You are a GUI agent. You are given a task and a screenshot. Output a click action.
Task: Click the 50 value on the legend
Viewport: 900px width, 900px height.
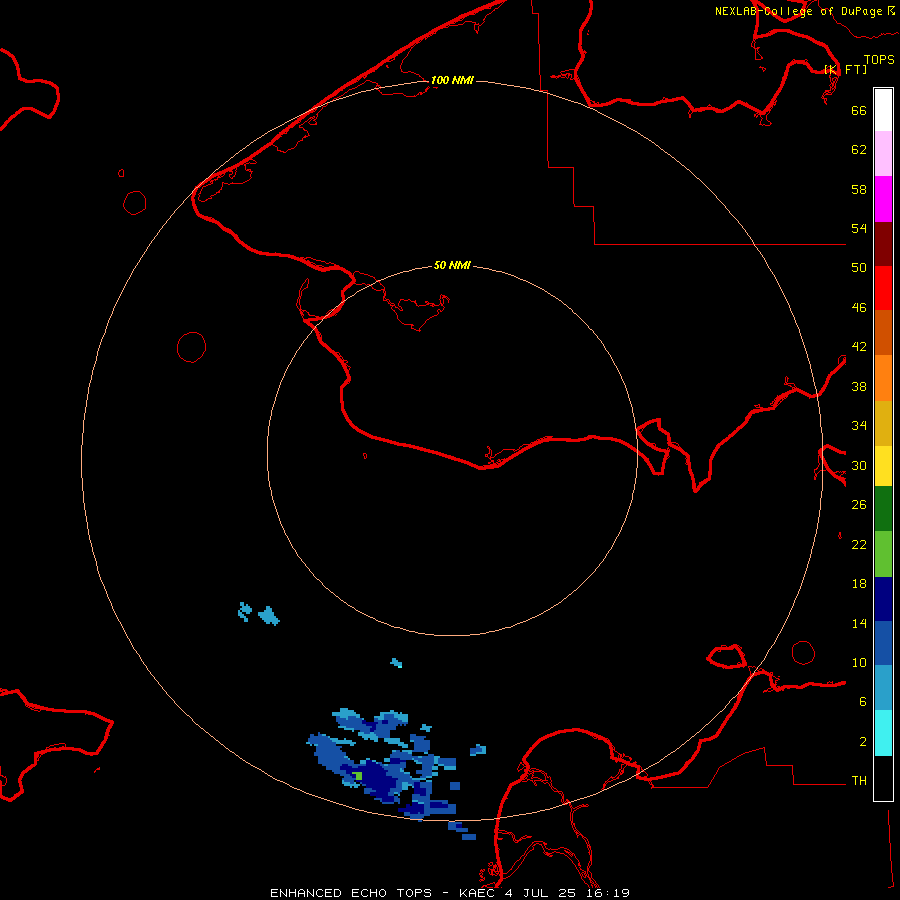coord(859,268)
